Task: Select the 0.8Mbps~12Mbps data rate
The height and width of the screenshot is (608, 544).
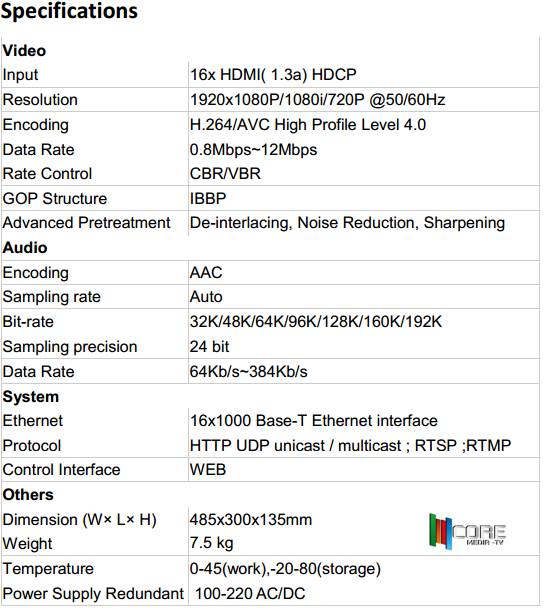Action: coord(253,150)
